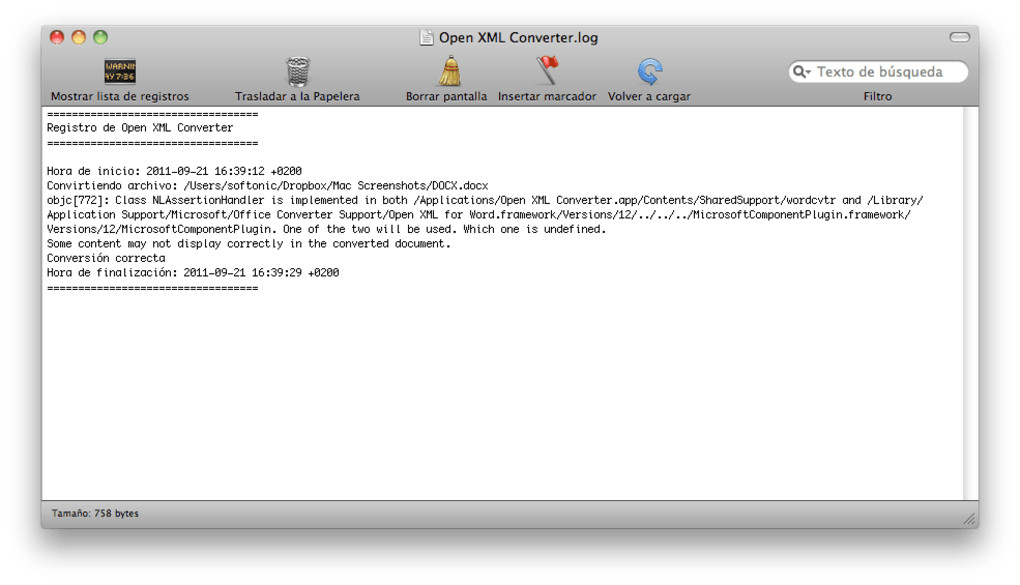Viewport: 1020px width, 585px height.
Task: Click the green zoom window button
Action: 100,37
